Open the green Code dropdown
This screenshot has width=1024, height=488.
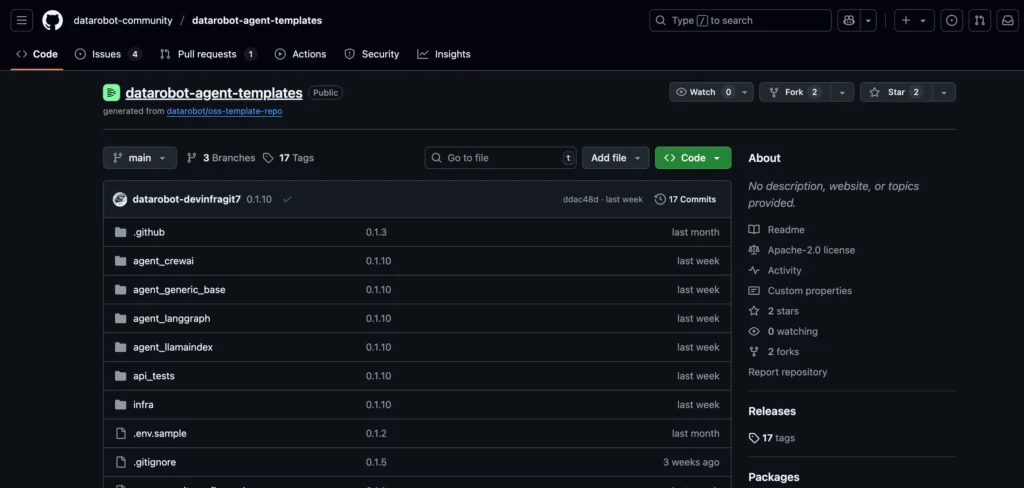(x=693, y=158)
